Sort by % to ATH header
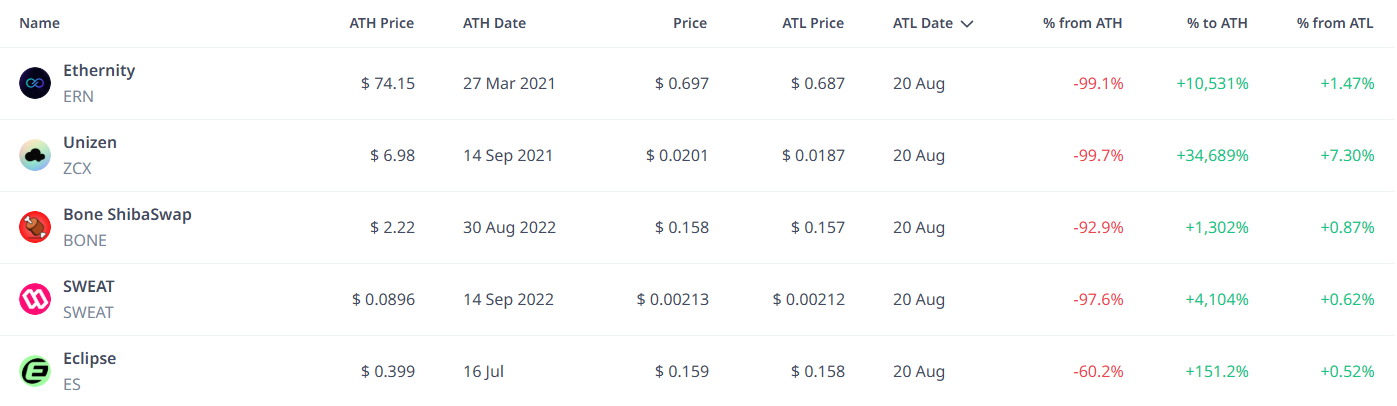This screenshot has height=406, width=1397. 1216,23
